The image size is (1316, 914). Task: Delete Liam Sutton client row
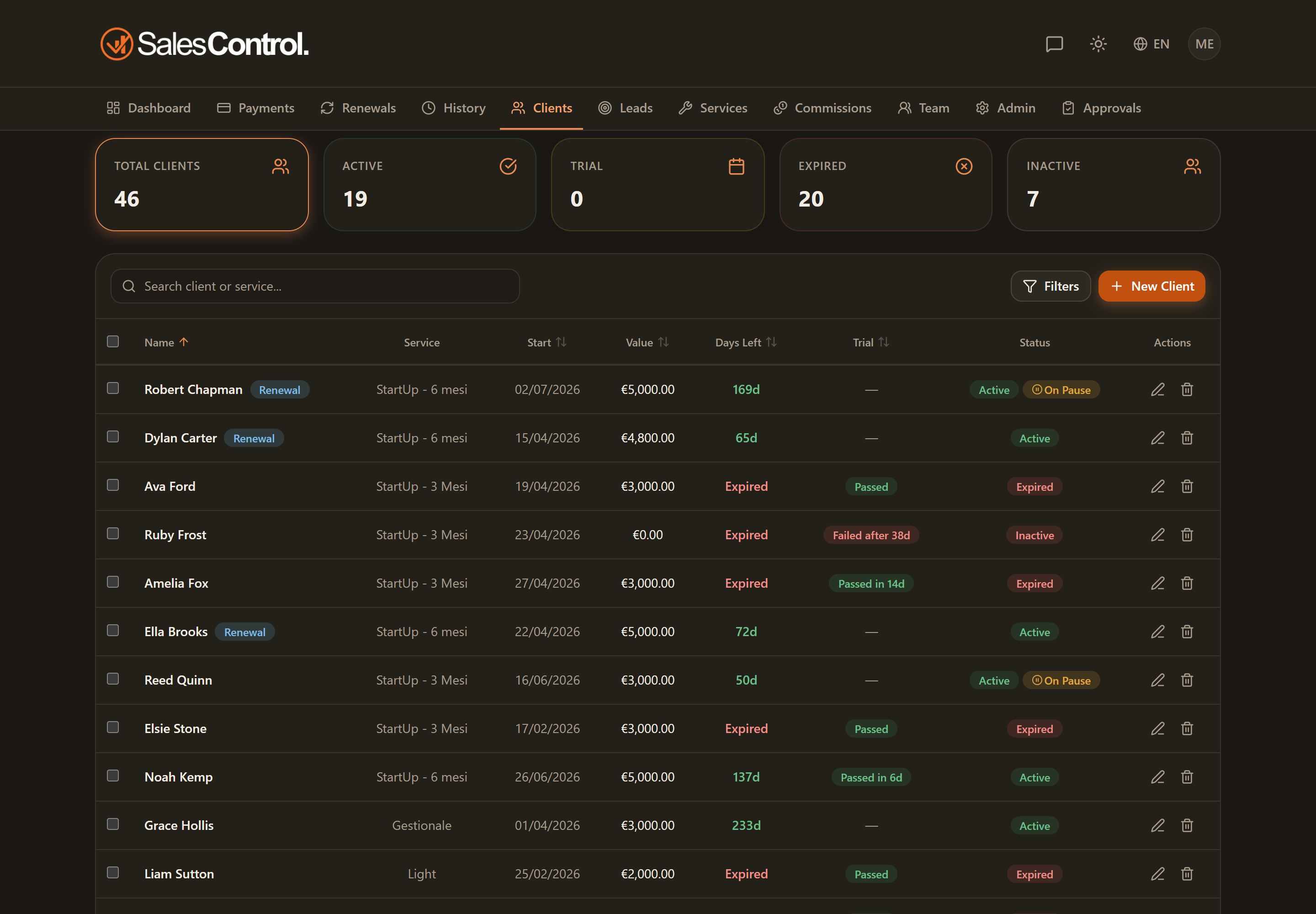1187,874
